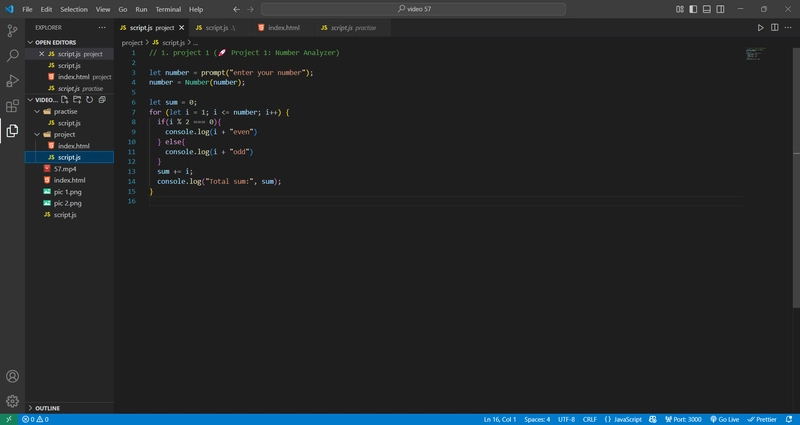Viewport: 800px width, 425px height.
Task: Open the Extensions view
Action: click(12, 106)
